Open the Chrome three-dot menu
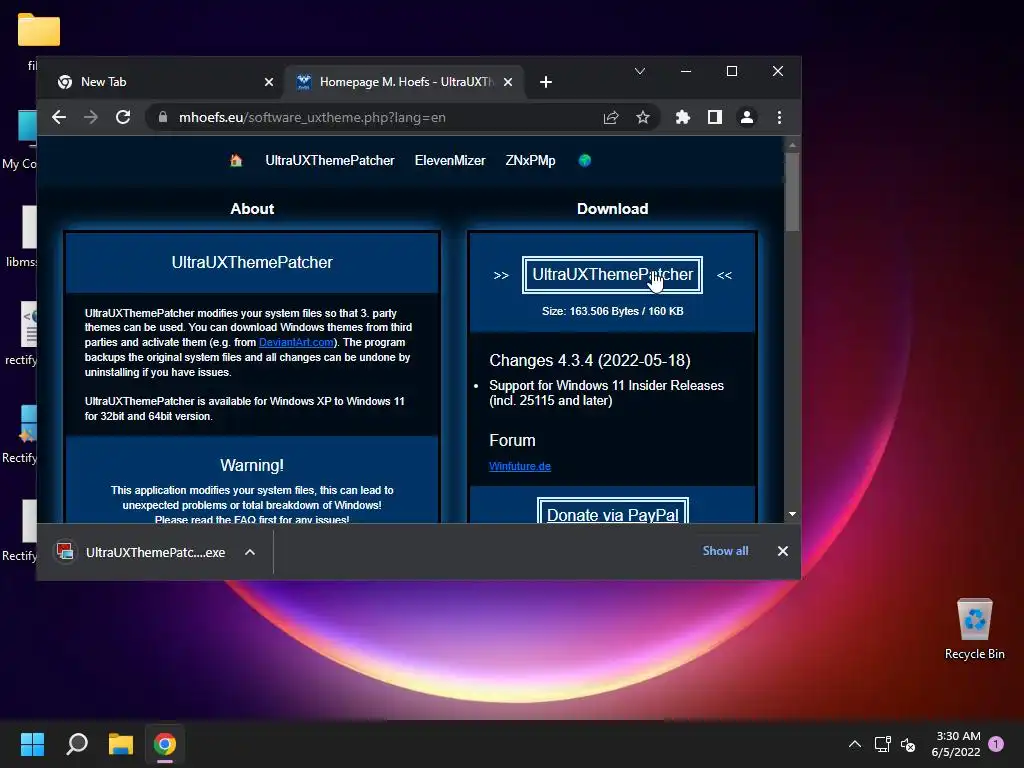The image size is (1024, 768). pos(779,118)
